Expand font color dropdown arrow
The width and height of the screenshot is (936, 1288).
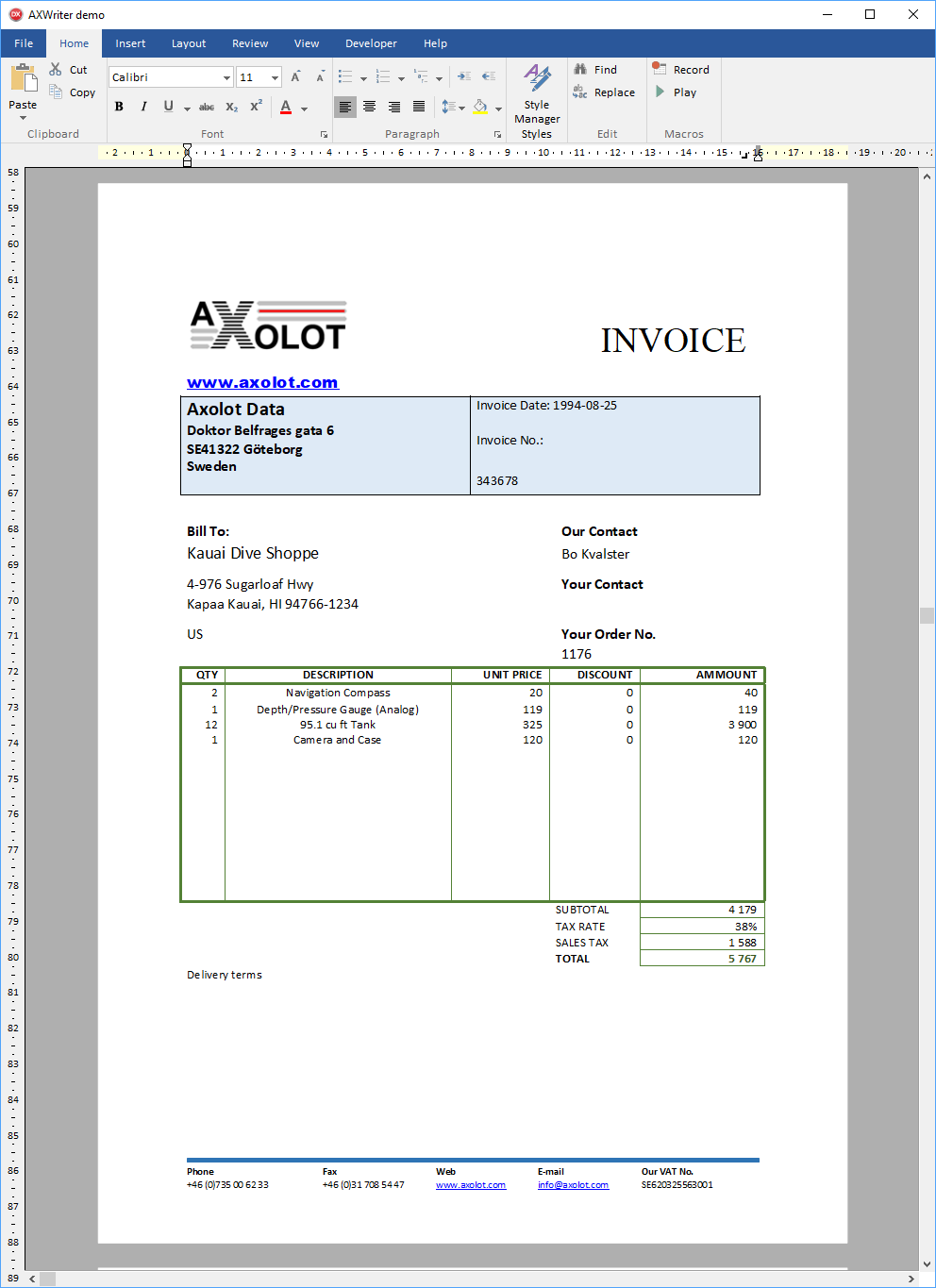click(x=304, y=109)
